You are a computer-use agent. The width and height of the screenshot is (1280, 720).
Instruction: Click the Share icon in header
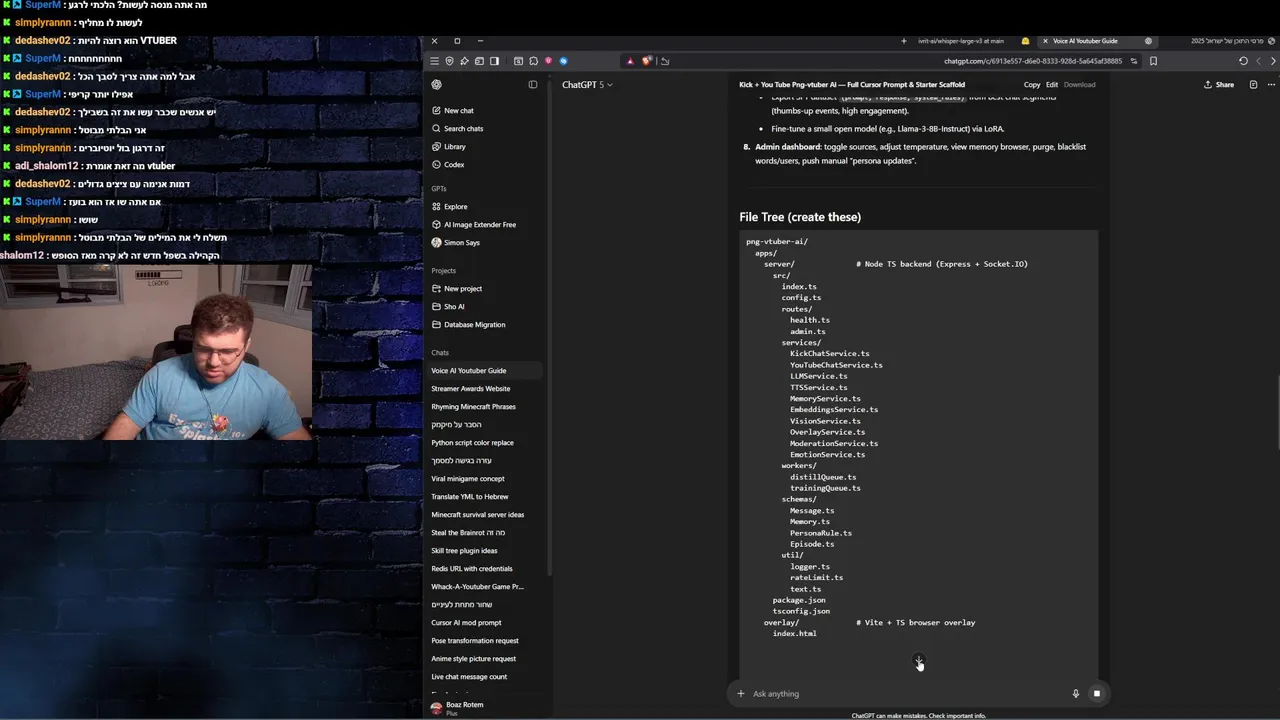pyautogui.click(x=1218, y=85)
